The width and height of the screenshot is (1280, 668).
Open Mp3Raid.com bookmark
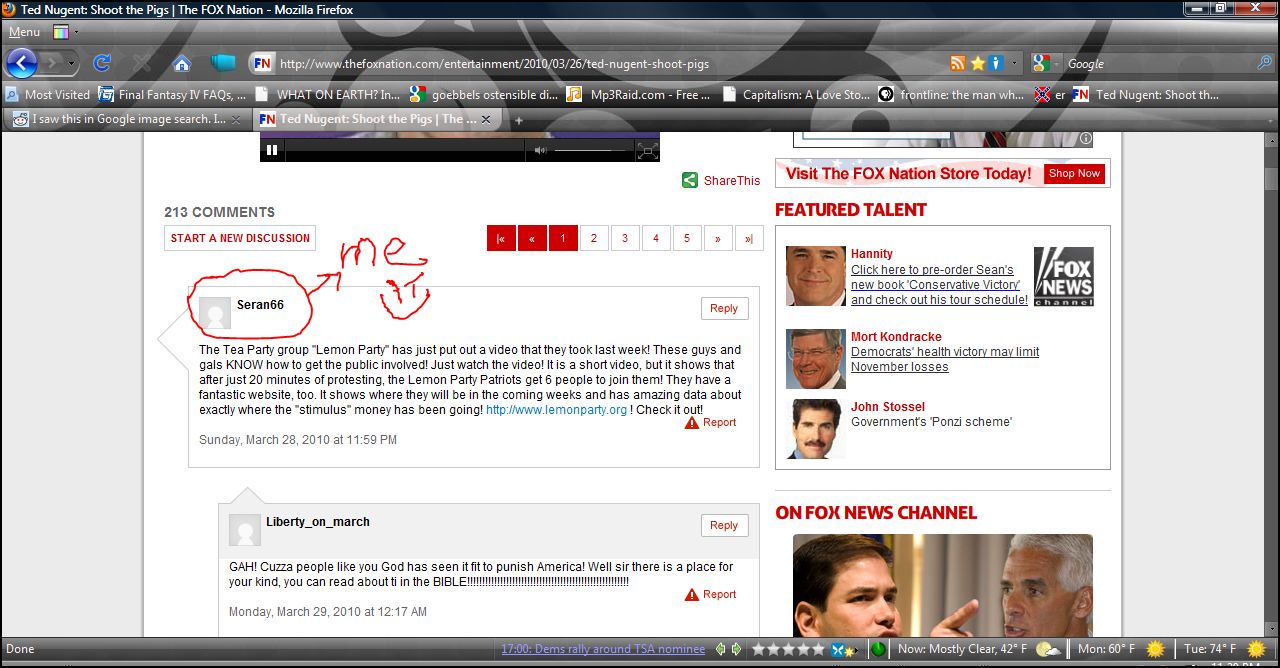coord(638,94)
